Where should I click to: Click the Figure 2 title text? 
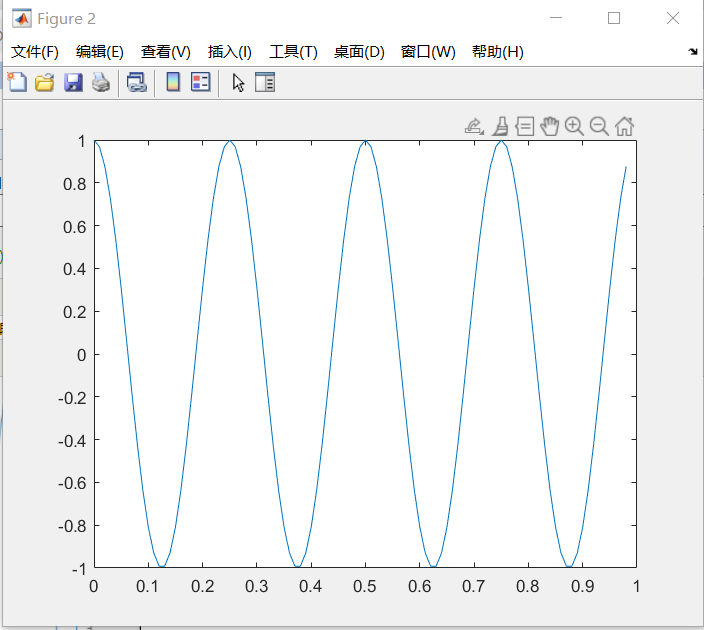[66, 18]
